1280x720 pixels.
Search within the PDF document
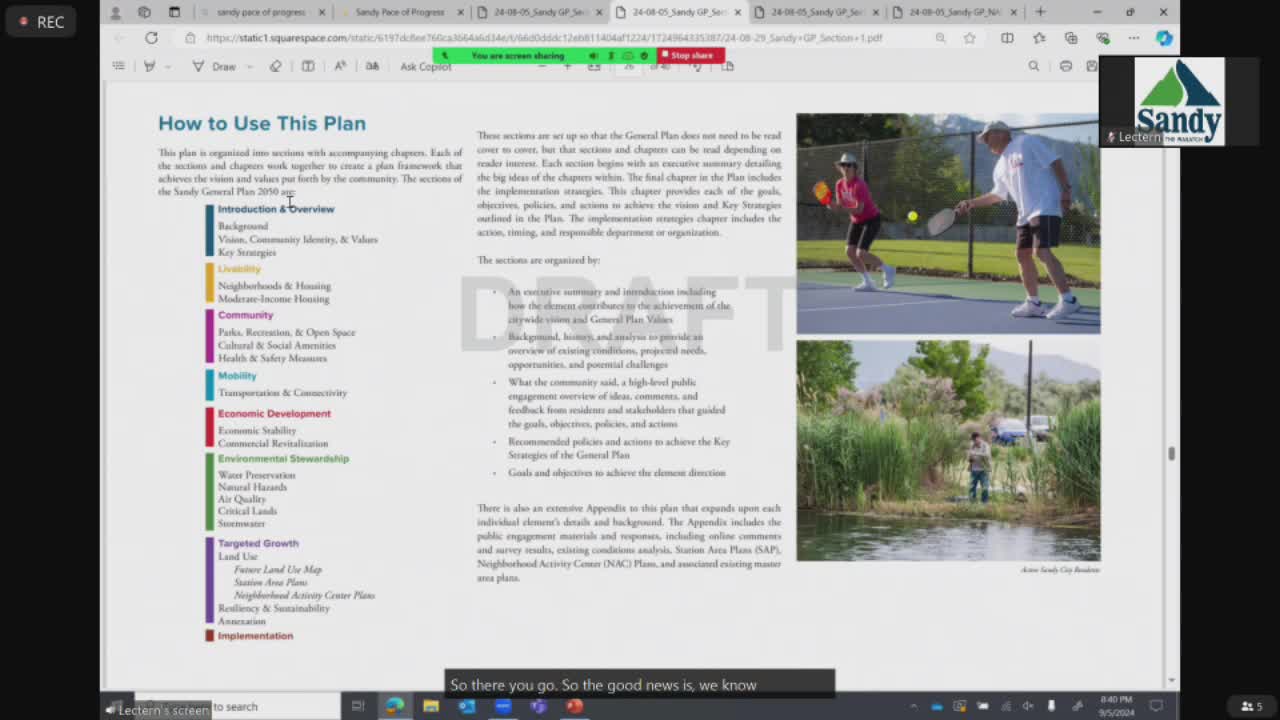[1034, 66]
